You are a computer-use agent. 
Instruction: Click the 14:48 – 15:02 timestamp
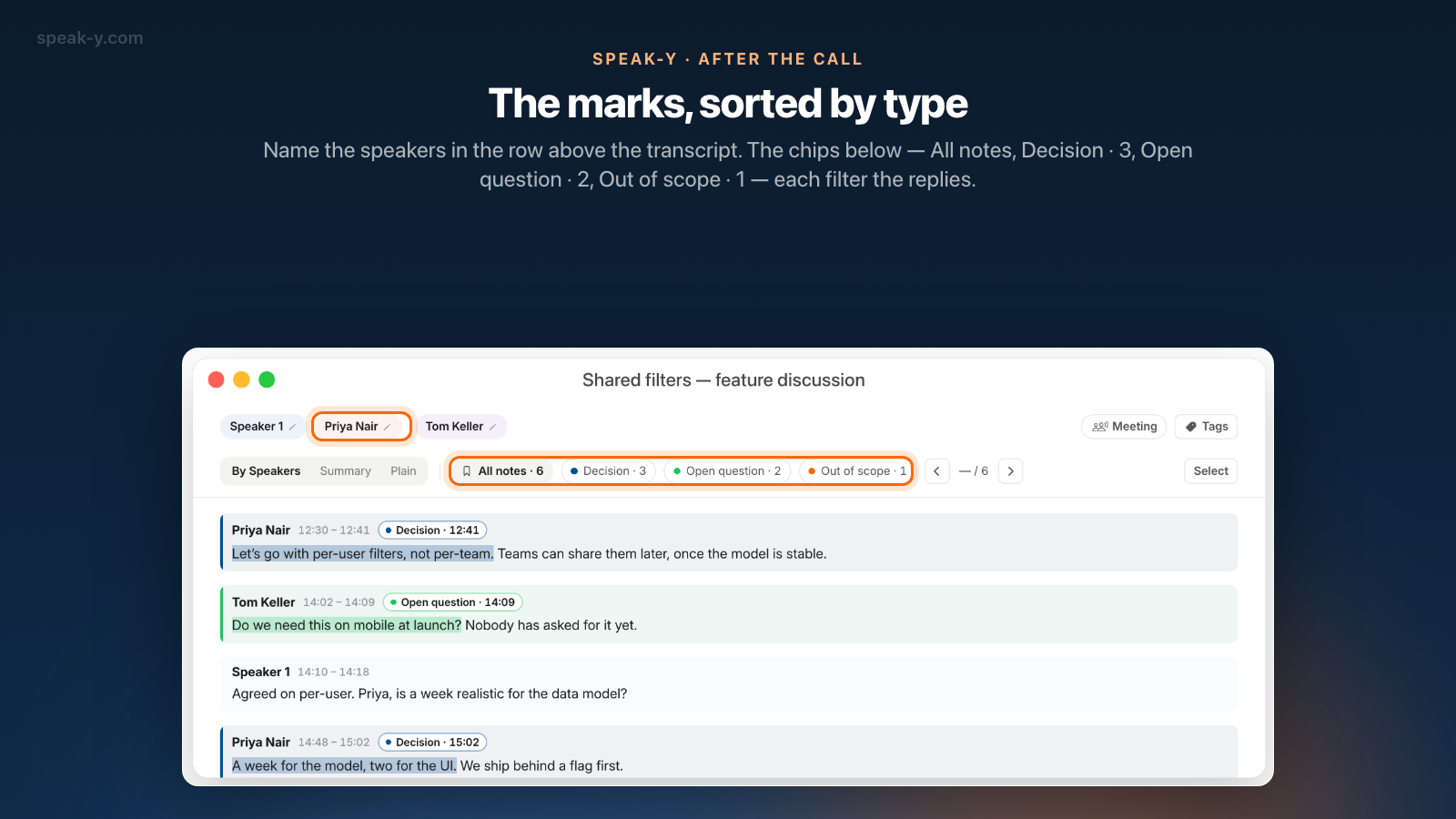click(x=334, y=743)
